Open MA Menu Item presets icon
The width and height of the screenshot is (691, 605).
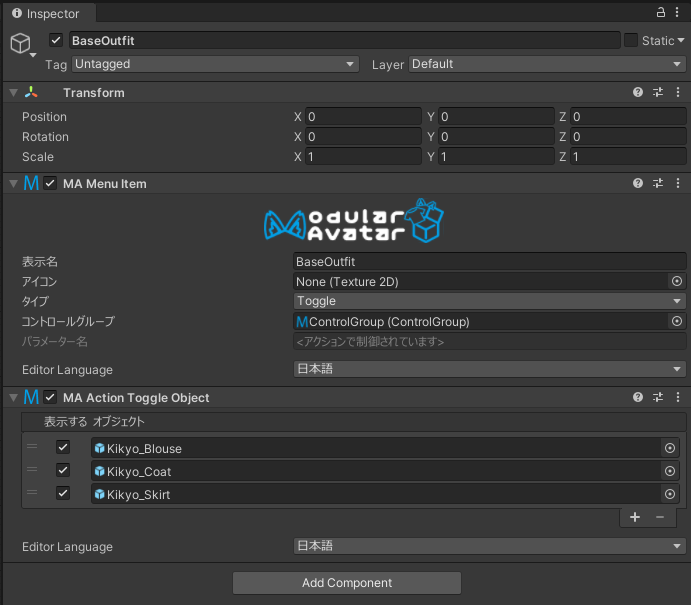[658, 183]
